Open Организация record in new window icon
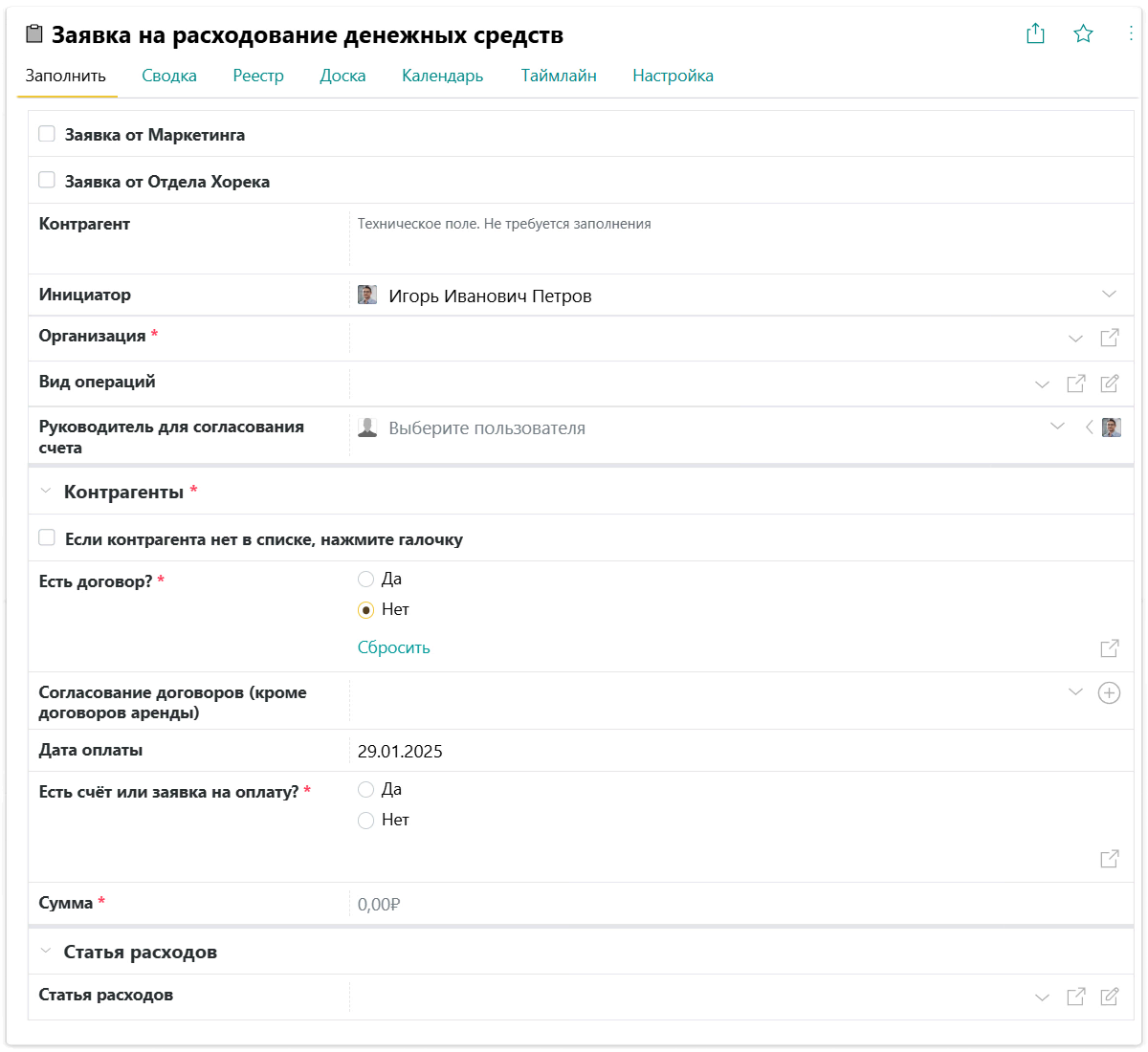Screen dimensions: 1148x1052 tap(1110, 338)
